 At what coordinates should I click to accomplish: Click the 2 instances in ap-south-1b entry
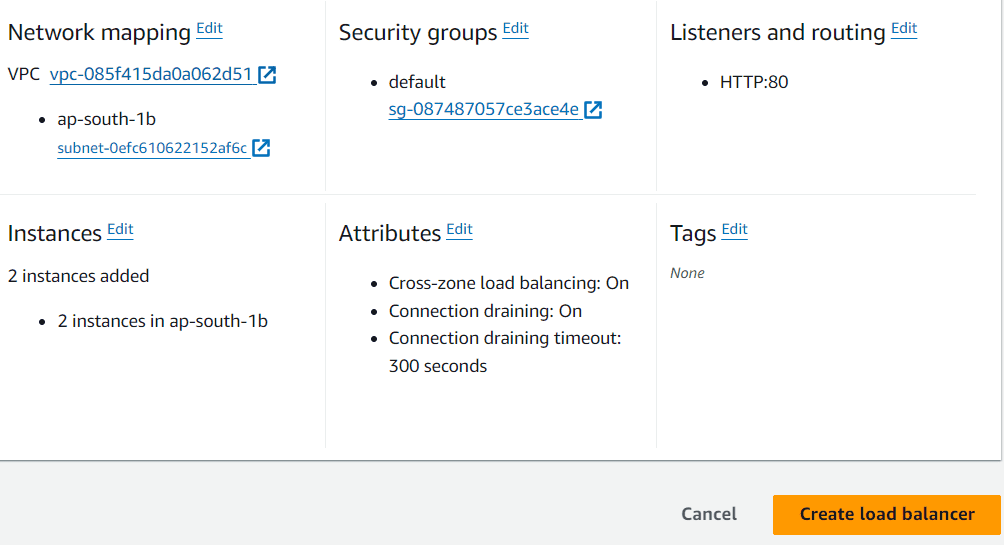coord(162,321)
